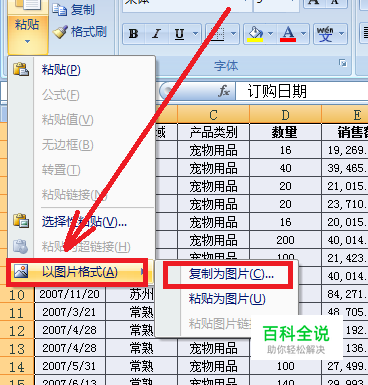Select row 14 header

pos(17,367)
